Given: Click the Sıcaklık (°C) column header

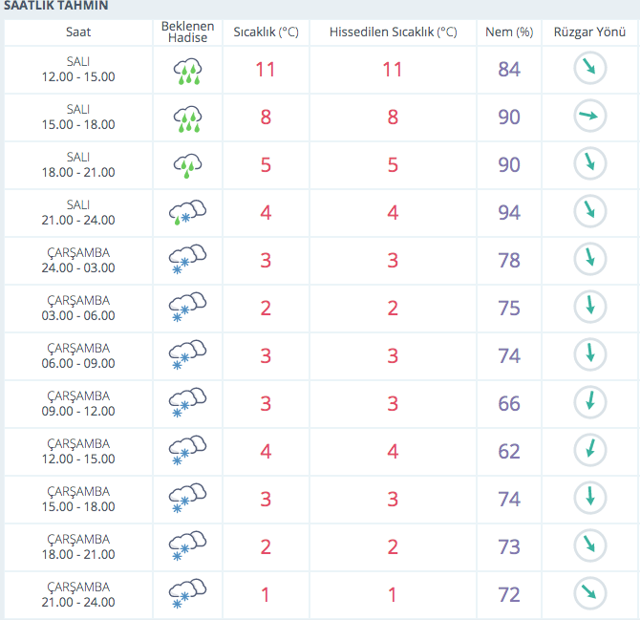Looking at the screenshot, I should (266, 32).
